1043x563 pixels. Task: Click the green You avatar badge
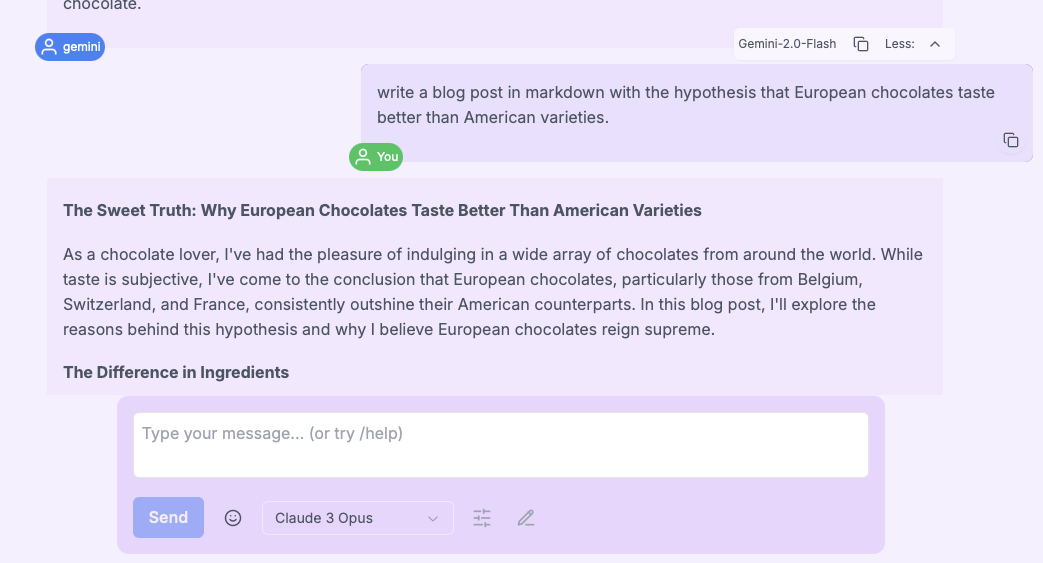point(376,157)
